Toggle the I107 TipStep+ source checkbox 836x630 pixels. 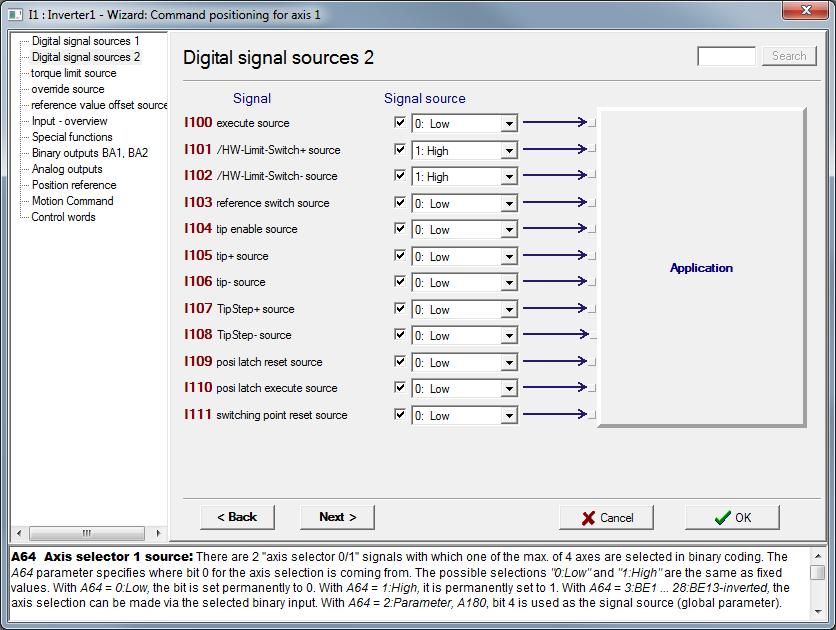(399, 309)
